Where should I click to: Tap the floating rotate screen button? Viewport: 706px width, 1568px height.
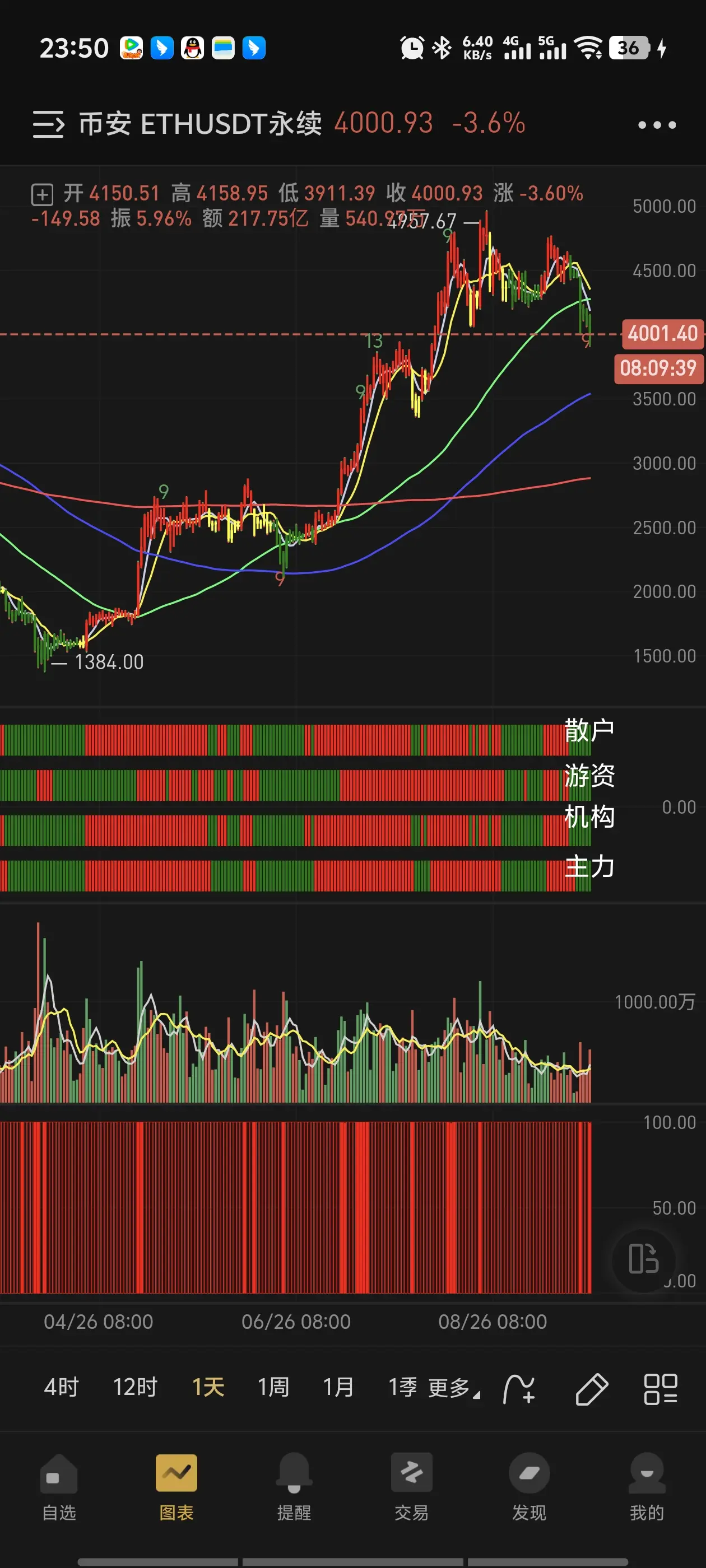pos(644,1259)
